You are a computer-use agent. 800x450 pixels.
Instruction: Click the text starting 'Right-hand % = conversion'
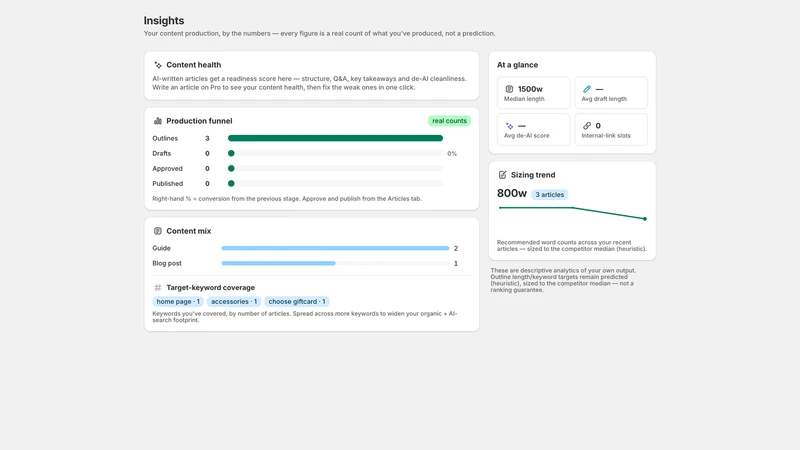(x=287, y=199)
